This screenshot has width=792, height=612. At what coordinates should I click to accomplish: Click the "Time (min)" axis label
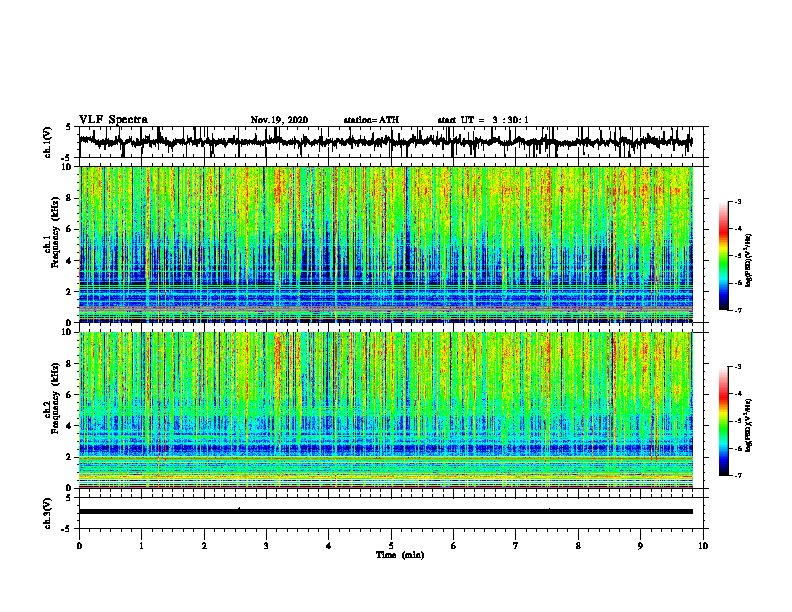click(400, 555)
